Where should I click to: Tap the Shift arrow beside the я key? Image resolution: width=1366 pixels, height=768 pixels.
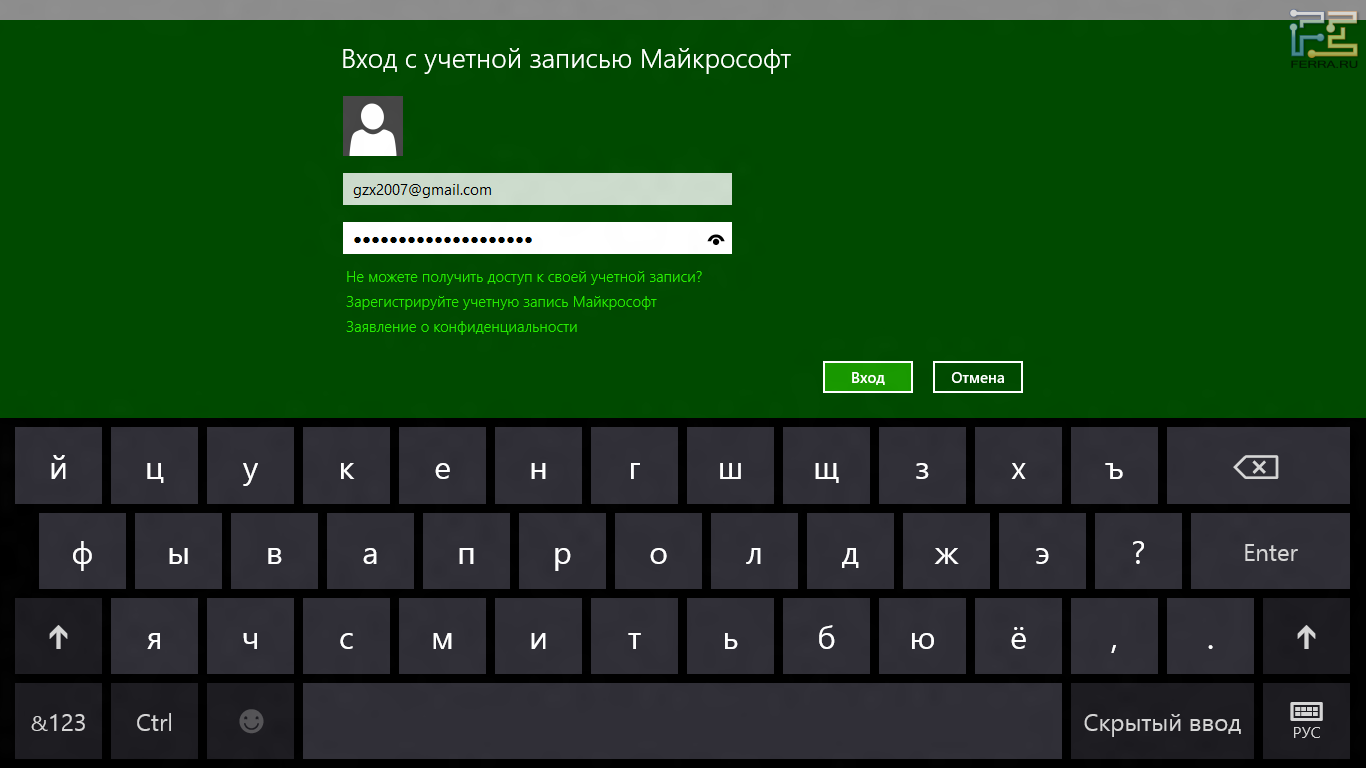pos(58,637)
